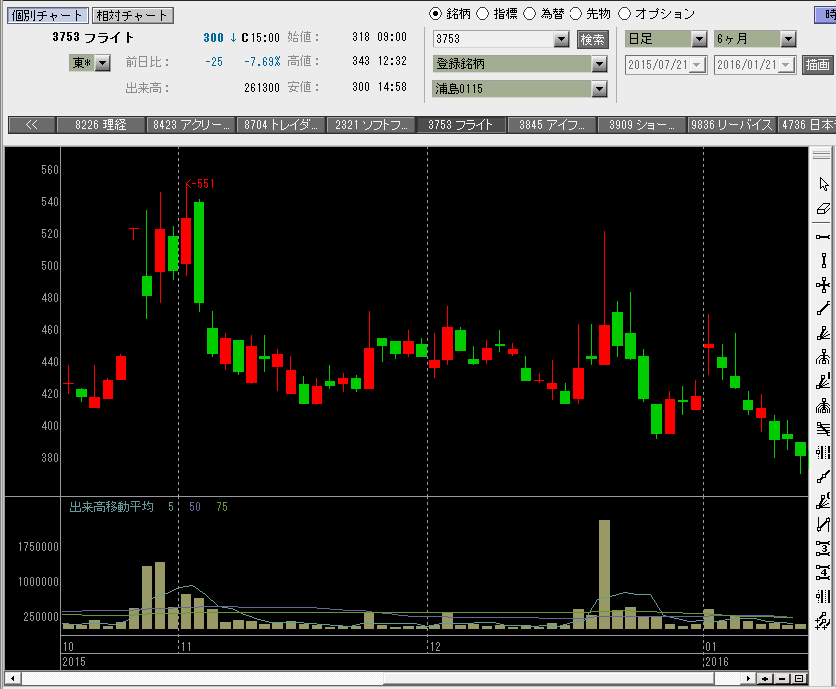
Task: Select fan lines tool with vertical bar marker
Action: tap(823, 381)
